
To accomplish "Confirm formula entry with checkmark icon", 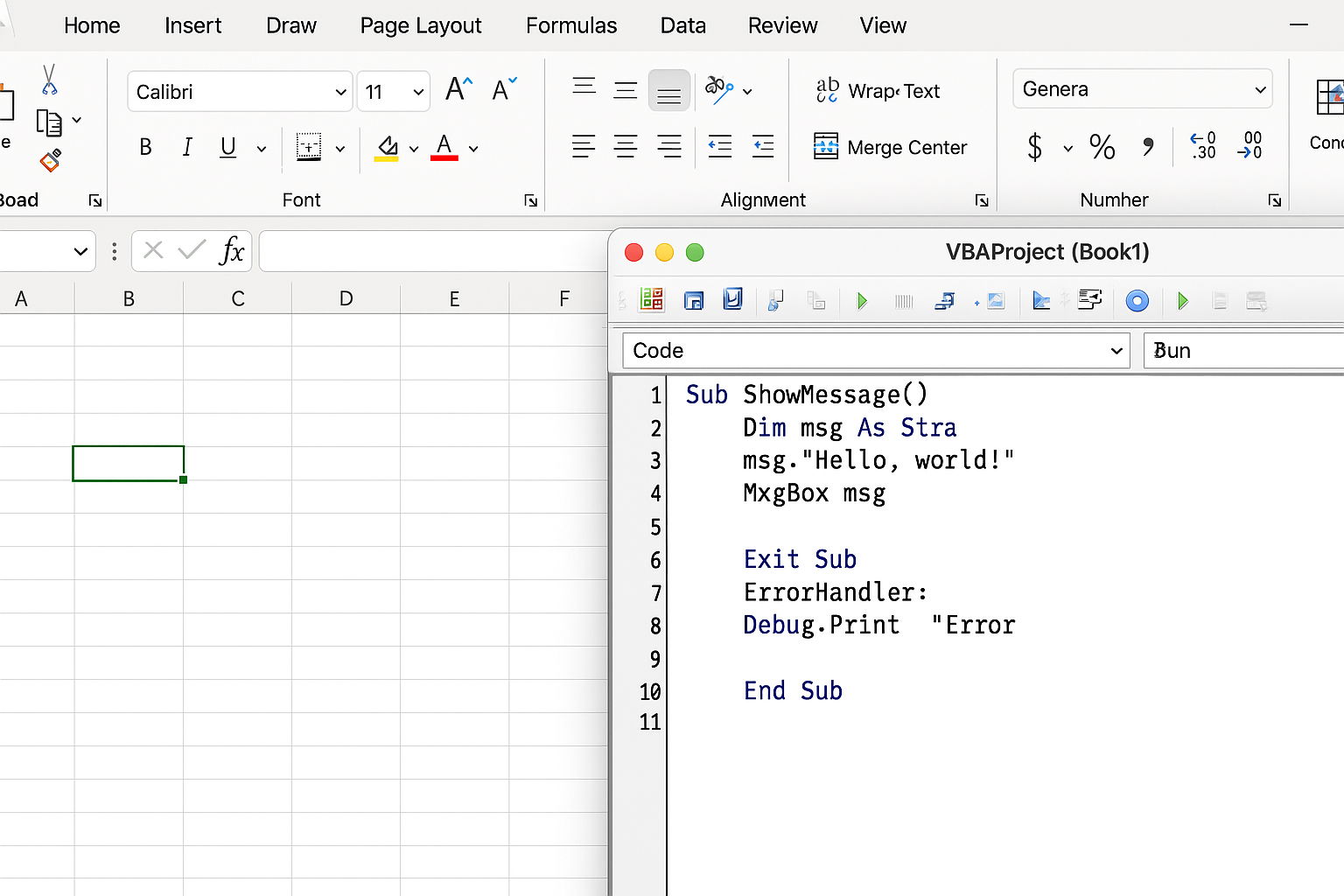I will (192, 251).
